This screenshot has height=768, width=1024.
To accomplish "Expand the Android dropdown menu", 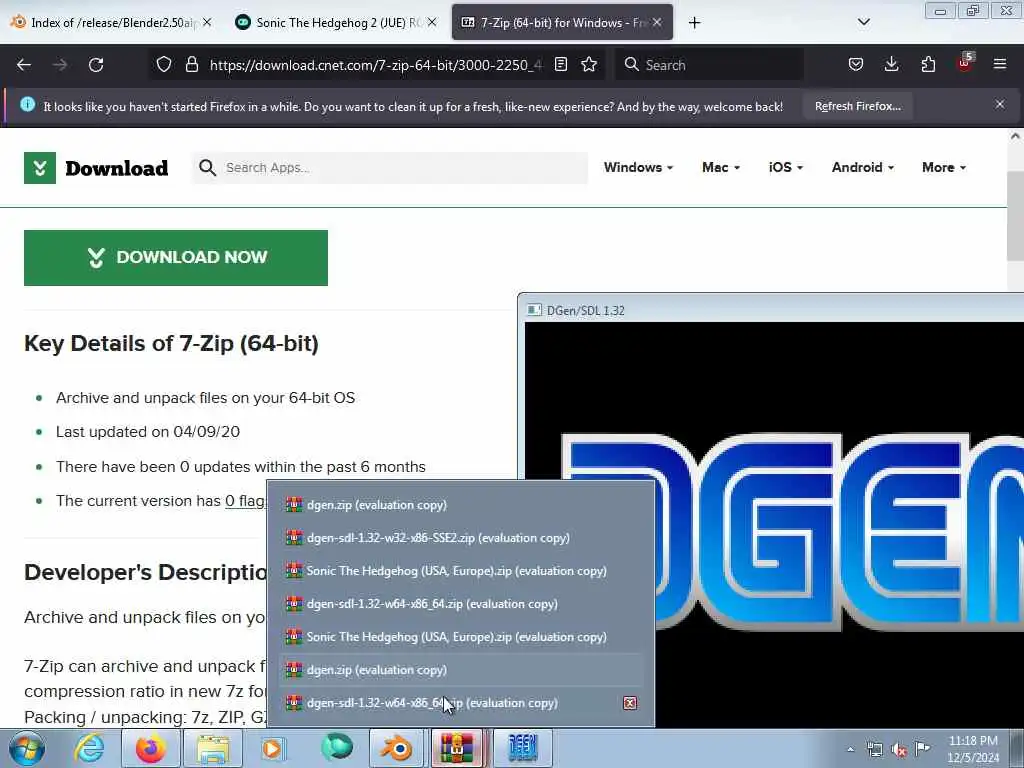I will point(863,167).
